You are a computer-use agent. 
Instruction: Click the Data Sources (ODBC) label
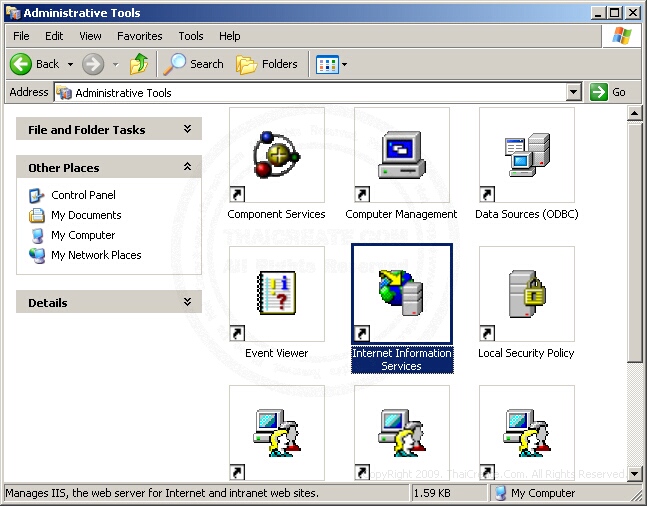[527, 214]
